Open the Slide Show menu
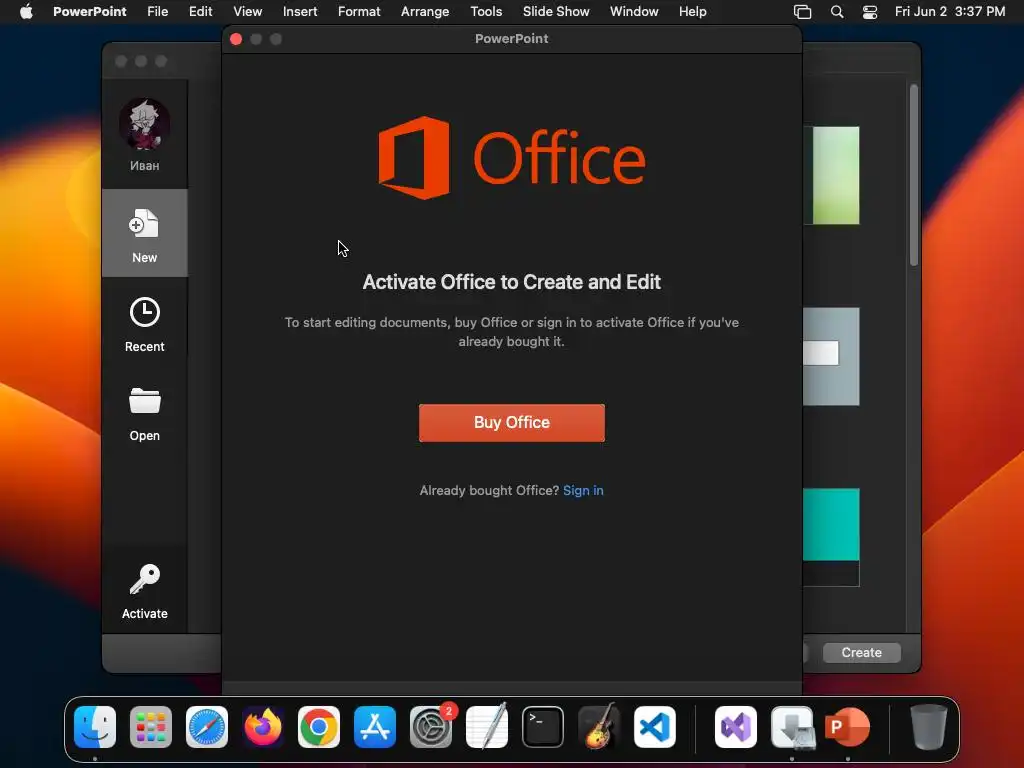This screenshot has height=768, width=1024. click(x=556, y=12)
